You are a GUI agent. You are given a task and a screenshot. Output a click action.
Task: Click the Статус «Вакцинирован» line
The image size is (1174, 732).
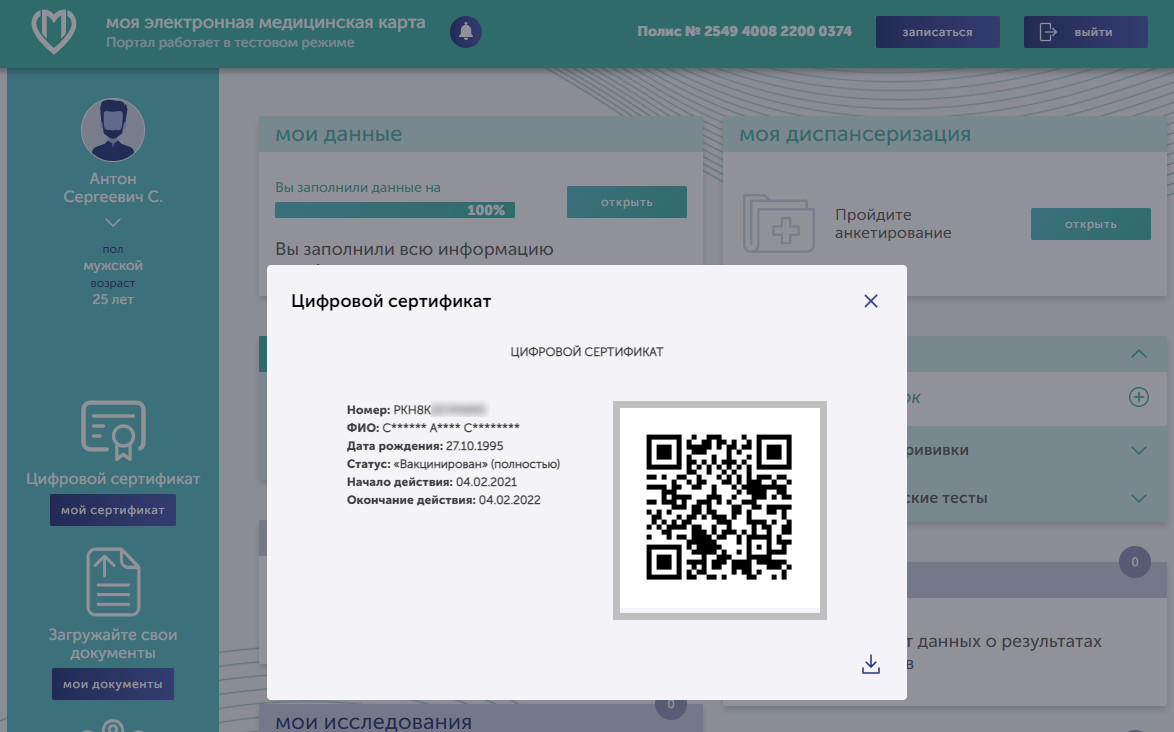(x=453, y=464)
